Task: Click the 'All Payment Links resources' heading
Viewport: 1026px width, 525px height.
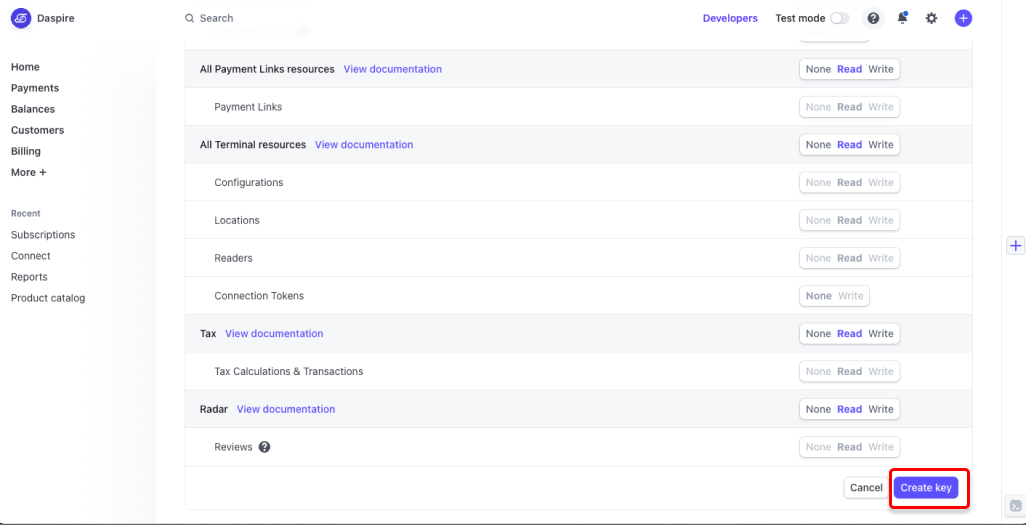Action: [x=267, y=69]
